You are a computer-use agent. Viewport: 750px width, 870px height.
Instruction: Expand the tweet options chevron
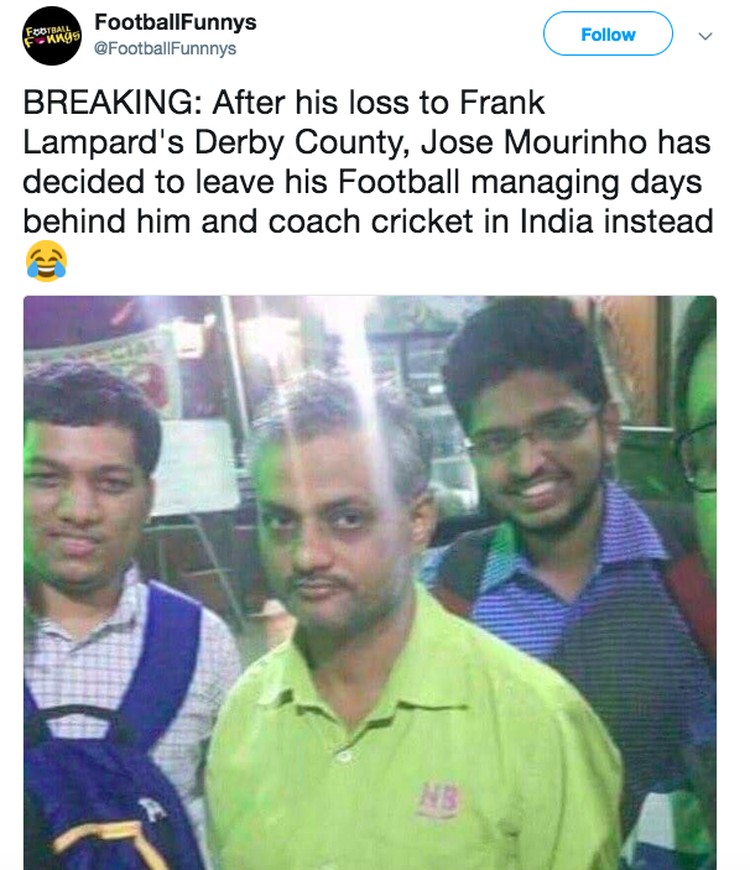pos(705,36)
